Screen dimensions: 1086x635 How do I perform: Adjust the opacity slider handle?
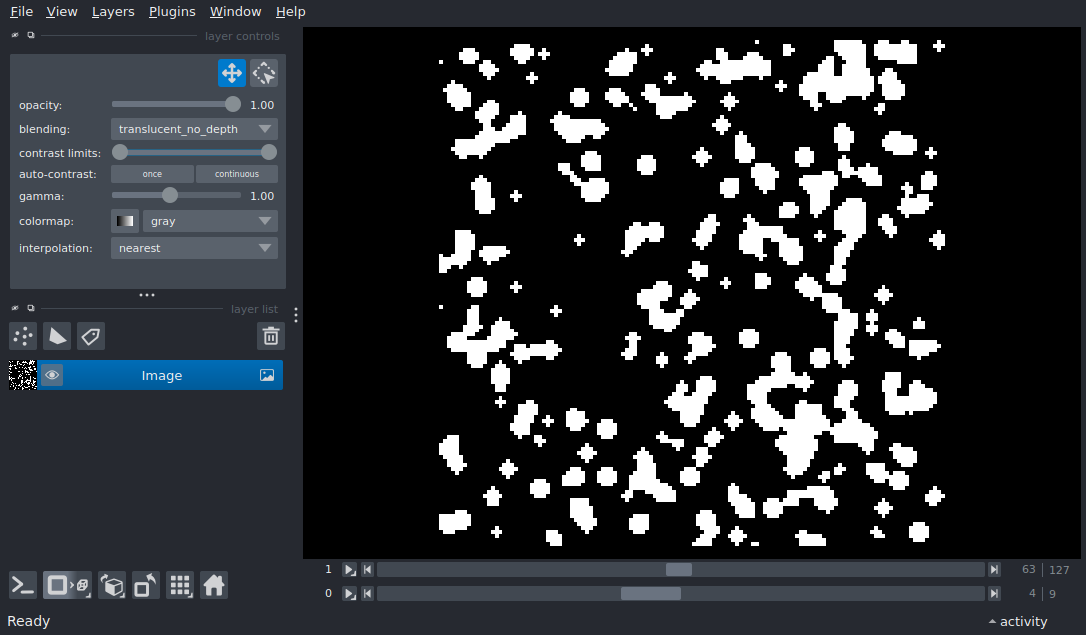233,105
